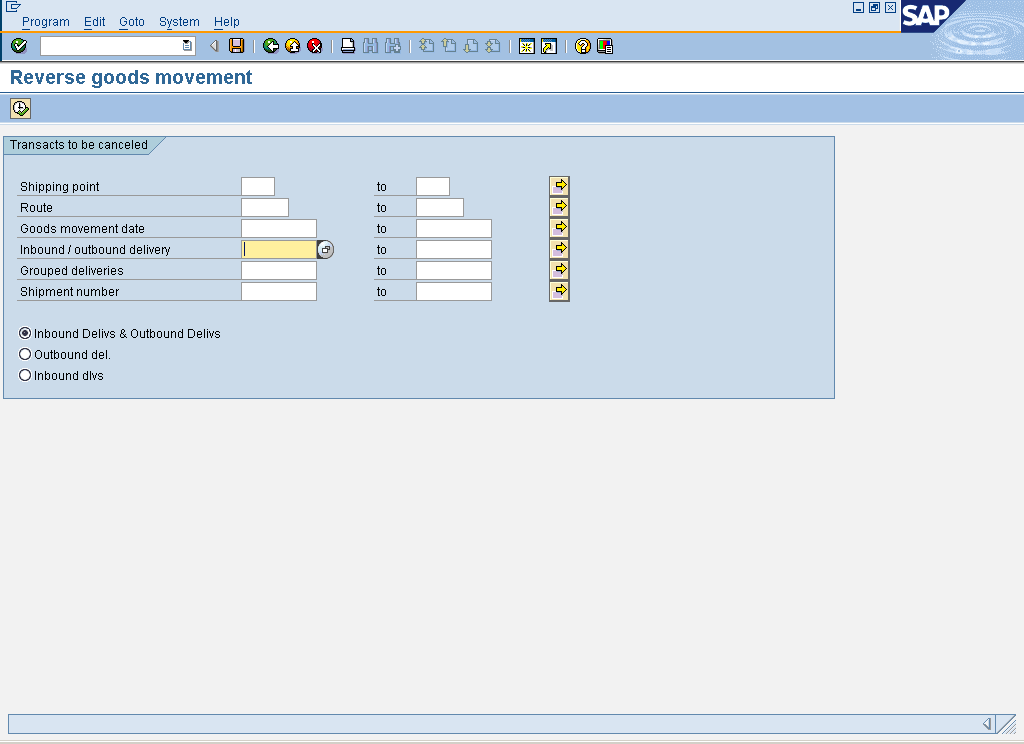Screen dimensions: 1024x744
Task: Select the Outbound del. radio button
Action: 25,354
